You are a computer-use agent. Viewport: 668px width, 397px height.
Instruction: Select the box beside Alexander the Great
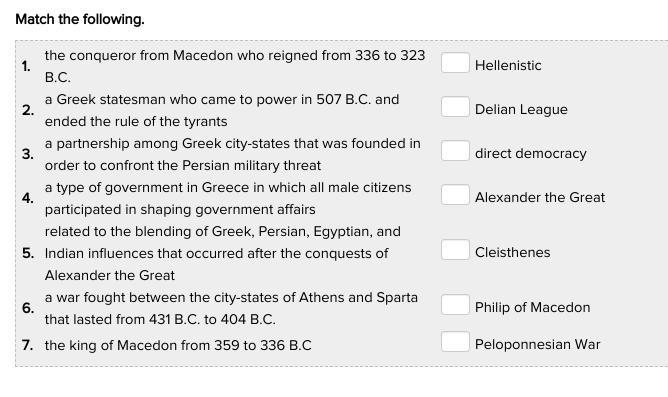pos(455,194)
